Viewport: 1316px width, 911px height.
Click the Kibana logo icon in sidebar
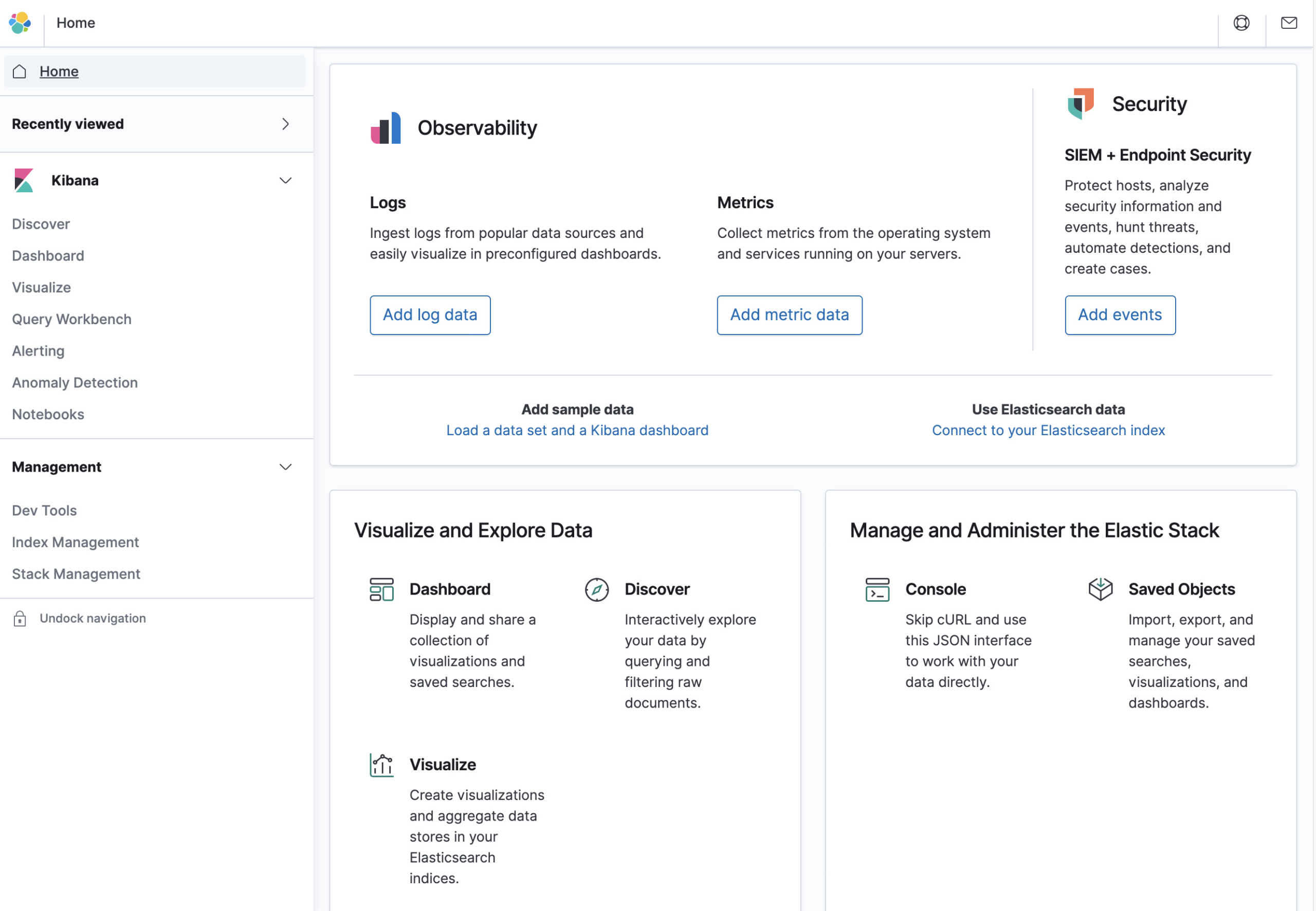[24, 180]
